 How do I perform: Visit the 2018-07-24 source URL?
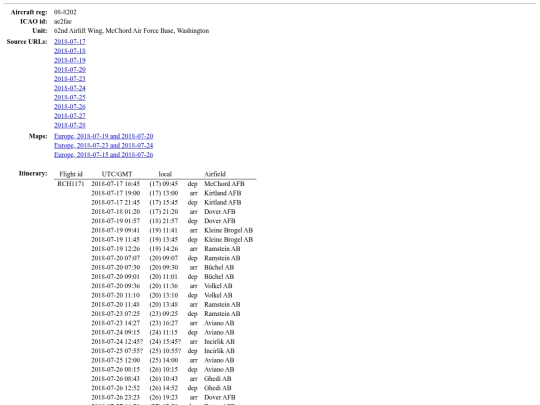[x=70, y=88]
